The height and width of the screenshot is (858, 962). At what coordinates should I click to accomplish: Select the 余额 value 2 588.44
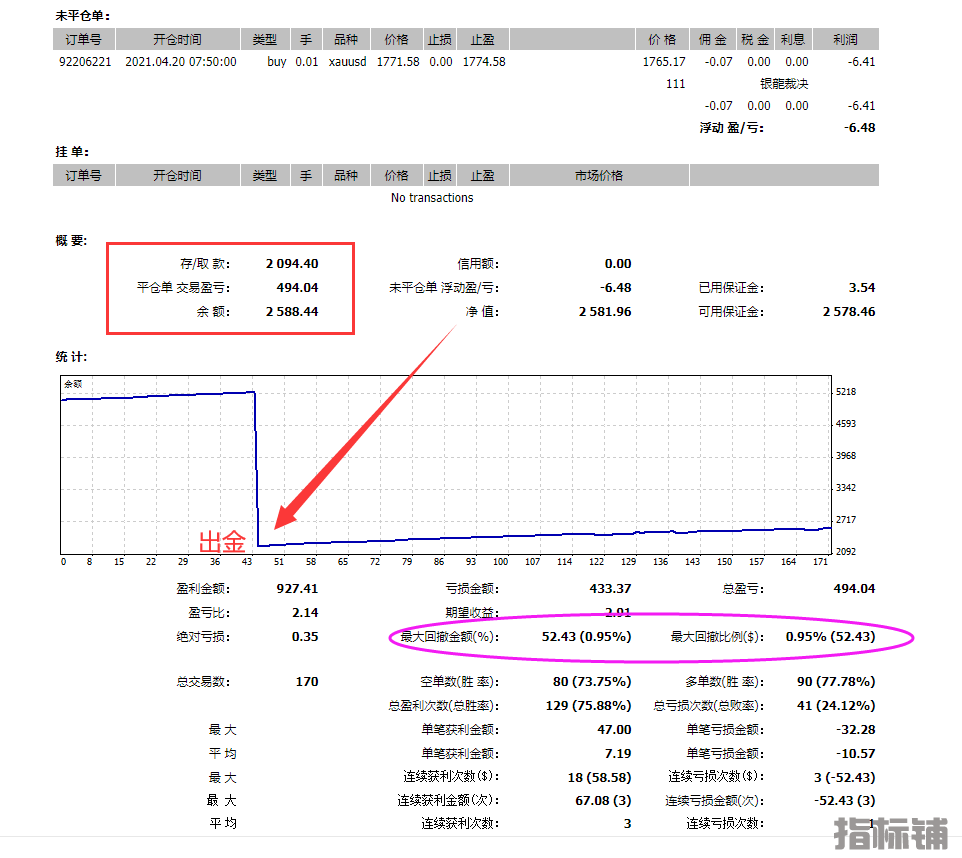click(x=292, y=312)
